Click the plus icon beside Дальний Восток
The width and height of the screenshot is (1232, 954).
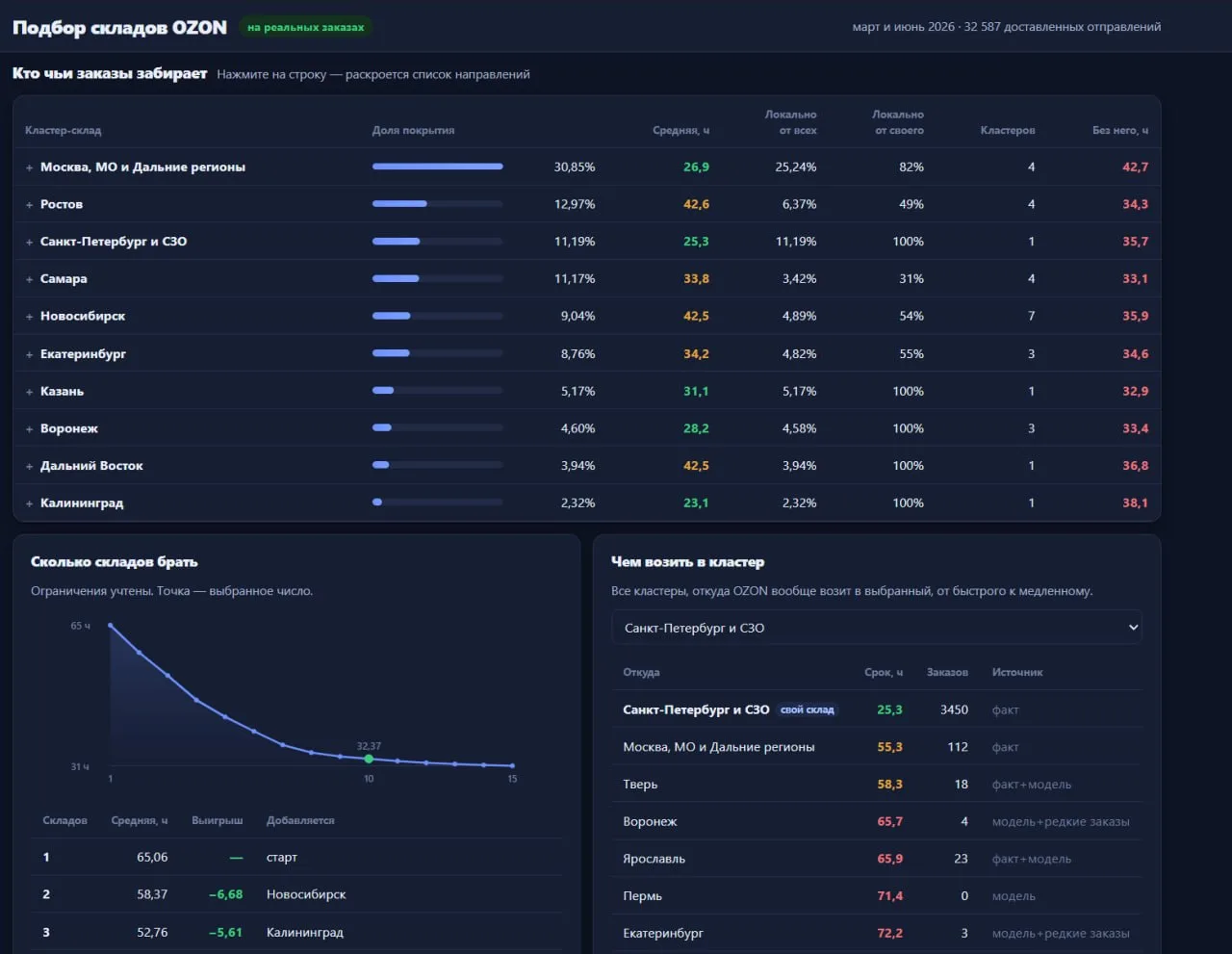pyautogui.click(x=29, y=466)
